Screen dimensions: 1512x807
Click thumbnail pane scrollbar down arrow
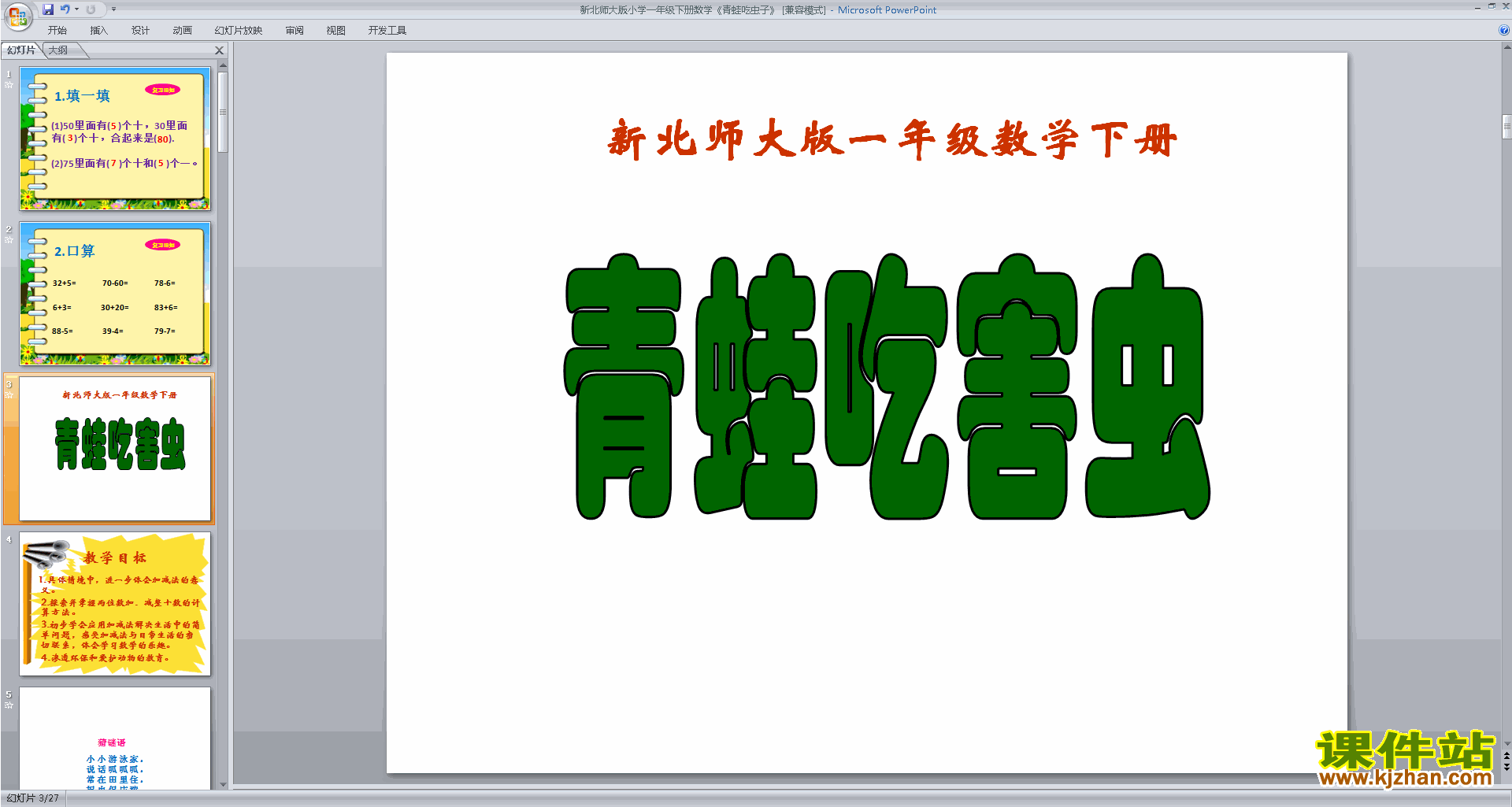point(223,784)
